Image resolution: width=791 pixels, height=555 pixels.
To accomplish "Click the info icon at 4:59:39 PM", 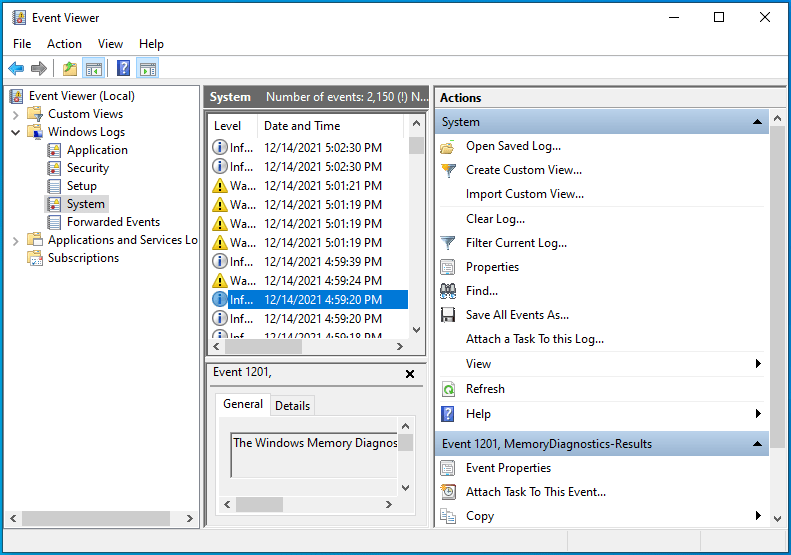I will coord(219,261).
